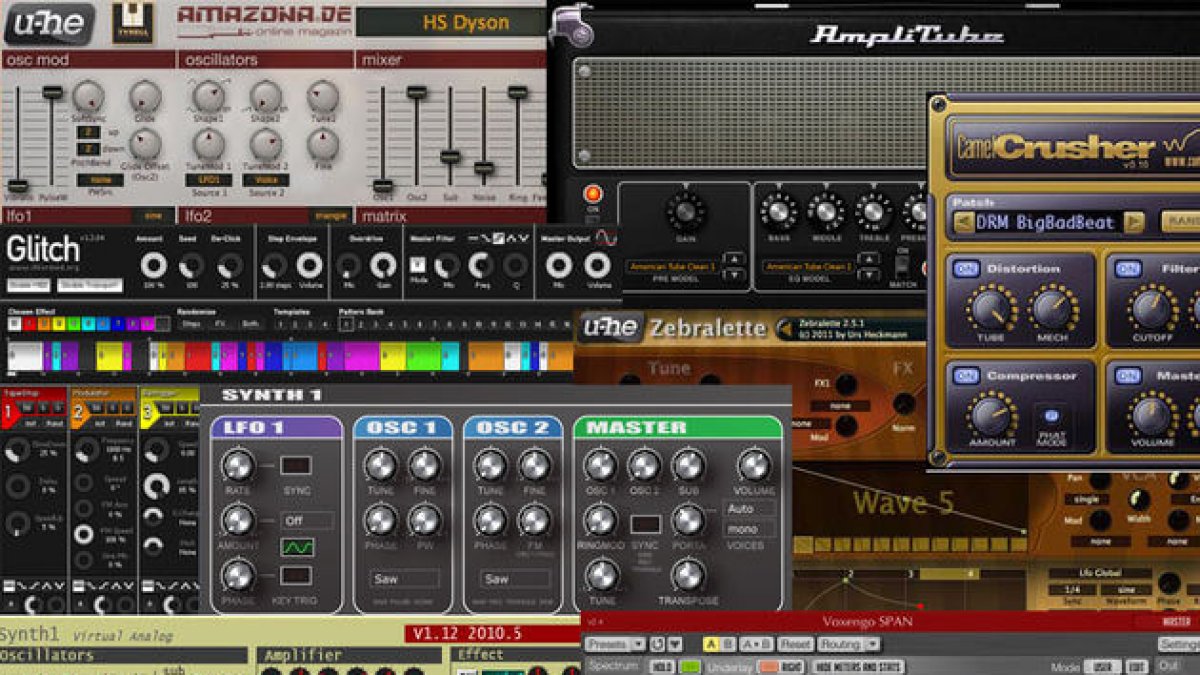Screen dimensions: 1200x675
Task: Open OSC 1 Saw waveform selector in Synth1
Action: coord(405,578)
